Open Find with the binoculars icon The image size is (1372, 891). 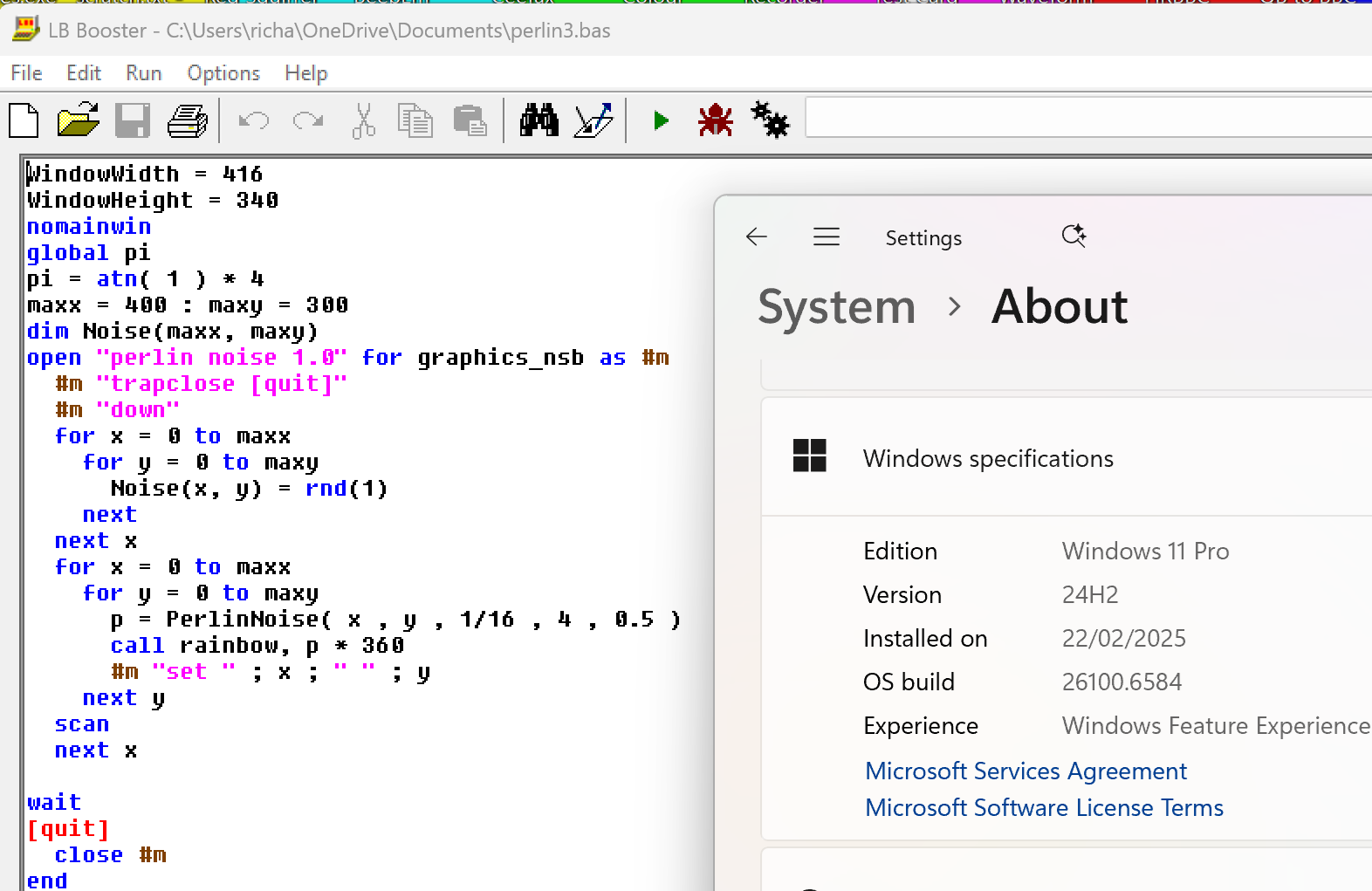click(x=539, y=120)
